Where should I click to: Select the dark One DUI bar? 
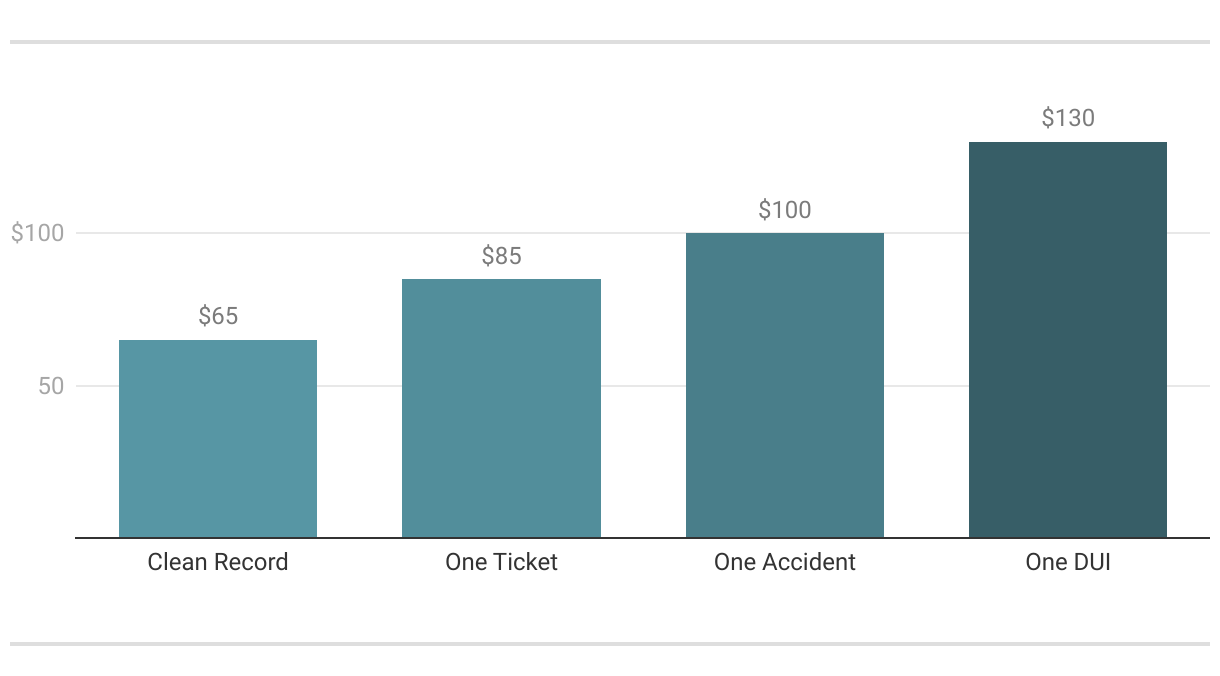(x=1068, y=340)
